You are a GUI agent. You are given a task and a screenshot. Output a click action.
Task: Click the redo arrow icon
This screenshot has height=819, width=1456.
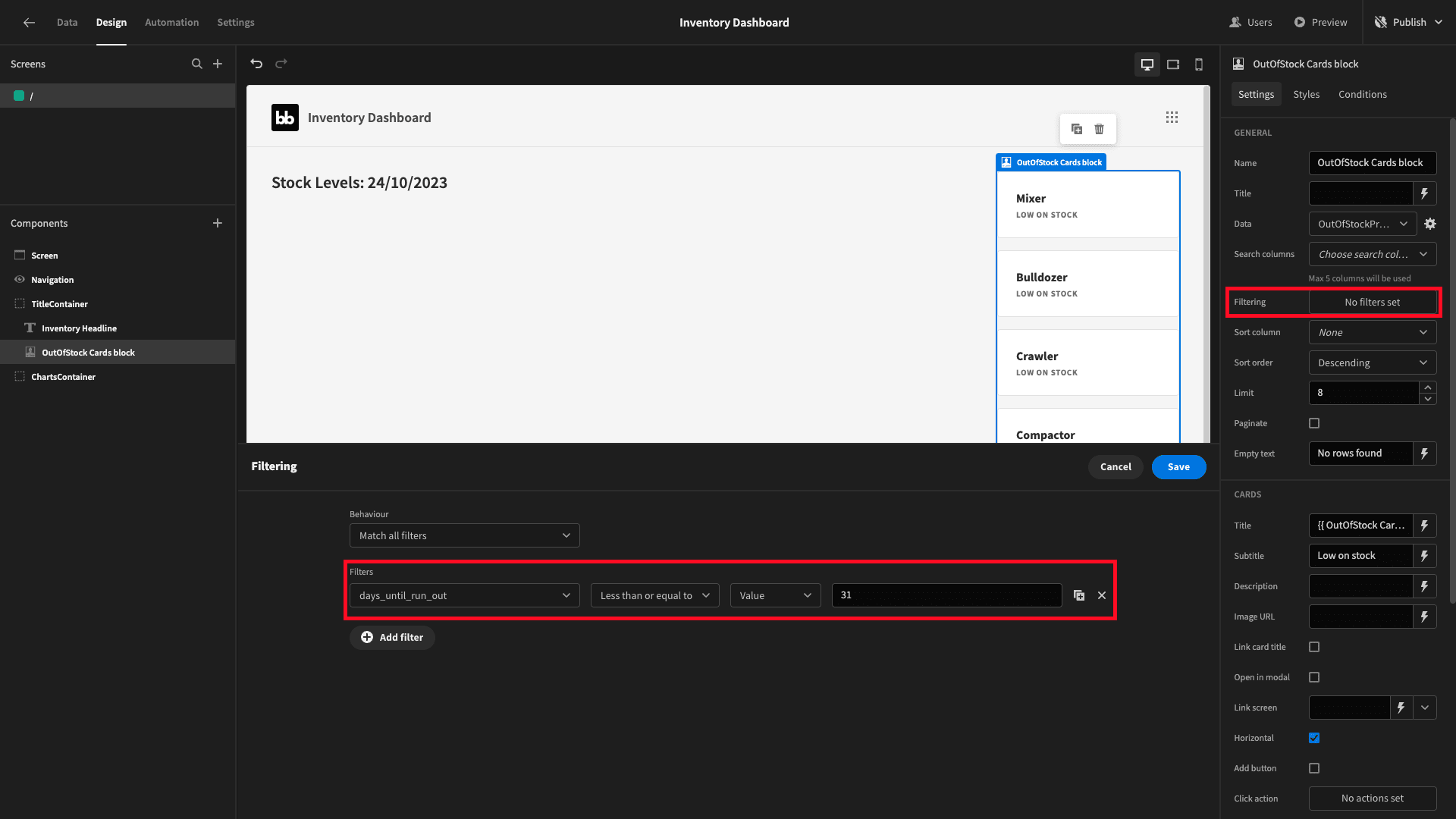(x=281, y=63)
